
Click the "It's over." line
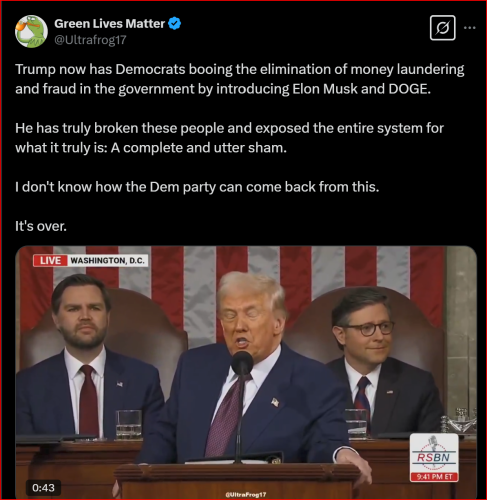point(41,226)
